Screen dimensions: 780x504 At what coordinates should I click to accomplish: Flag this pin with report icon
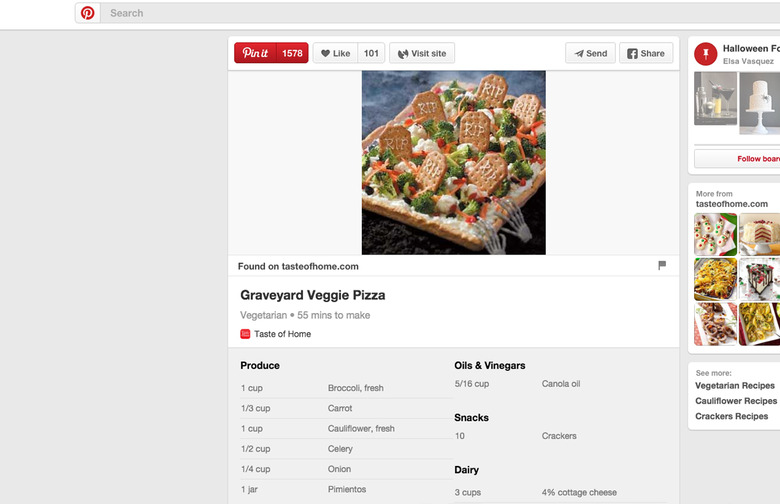click(x=662, y=266)
